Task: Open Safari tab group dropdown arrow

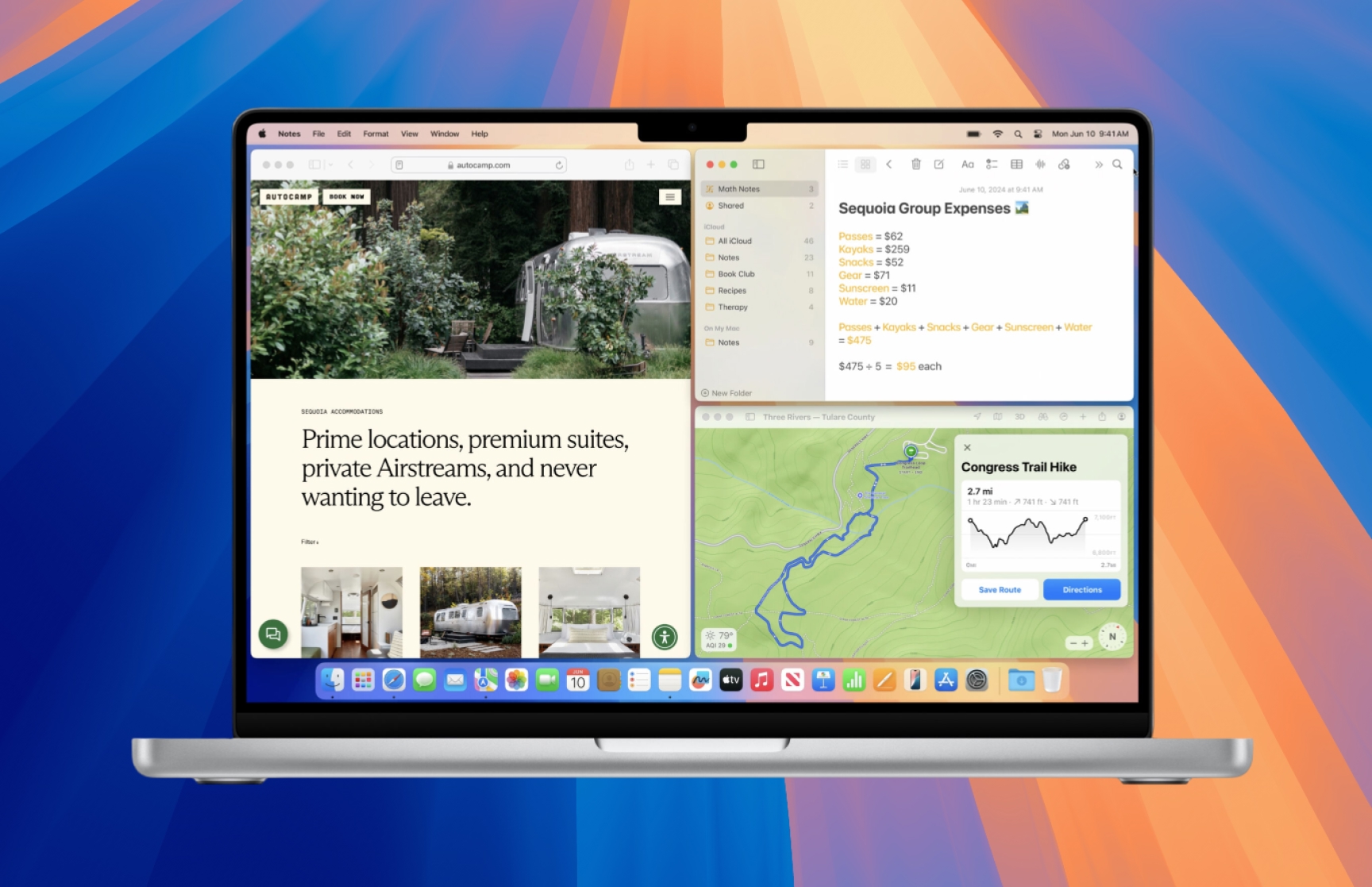Action: point(330,165)
